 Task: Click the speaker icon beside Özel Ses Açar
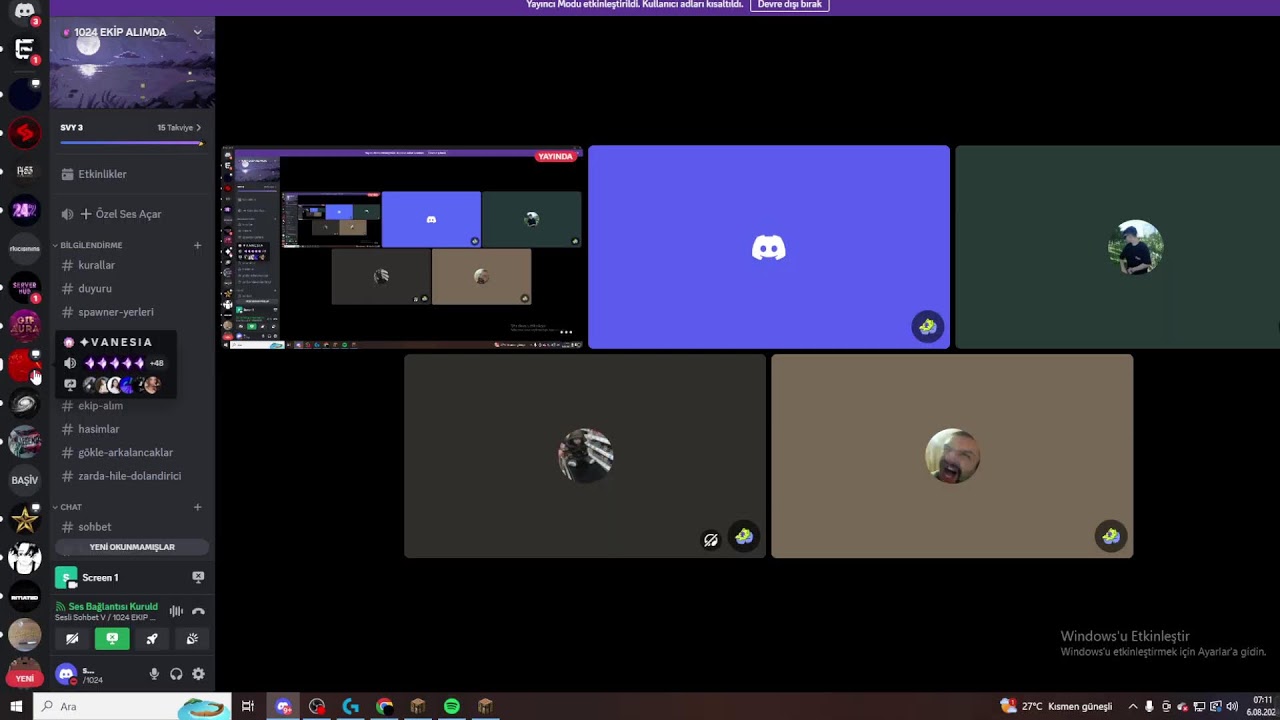point(67,214)
